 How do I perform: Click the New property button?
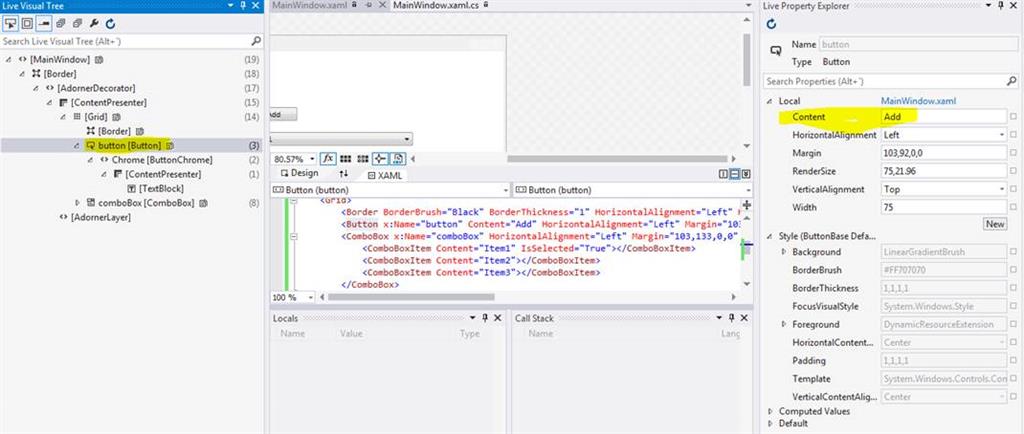(995, 224)
